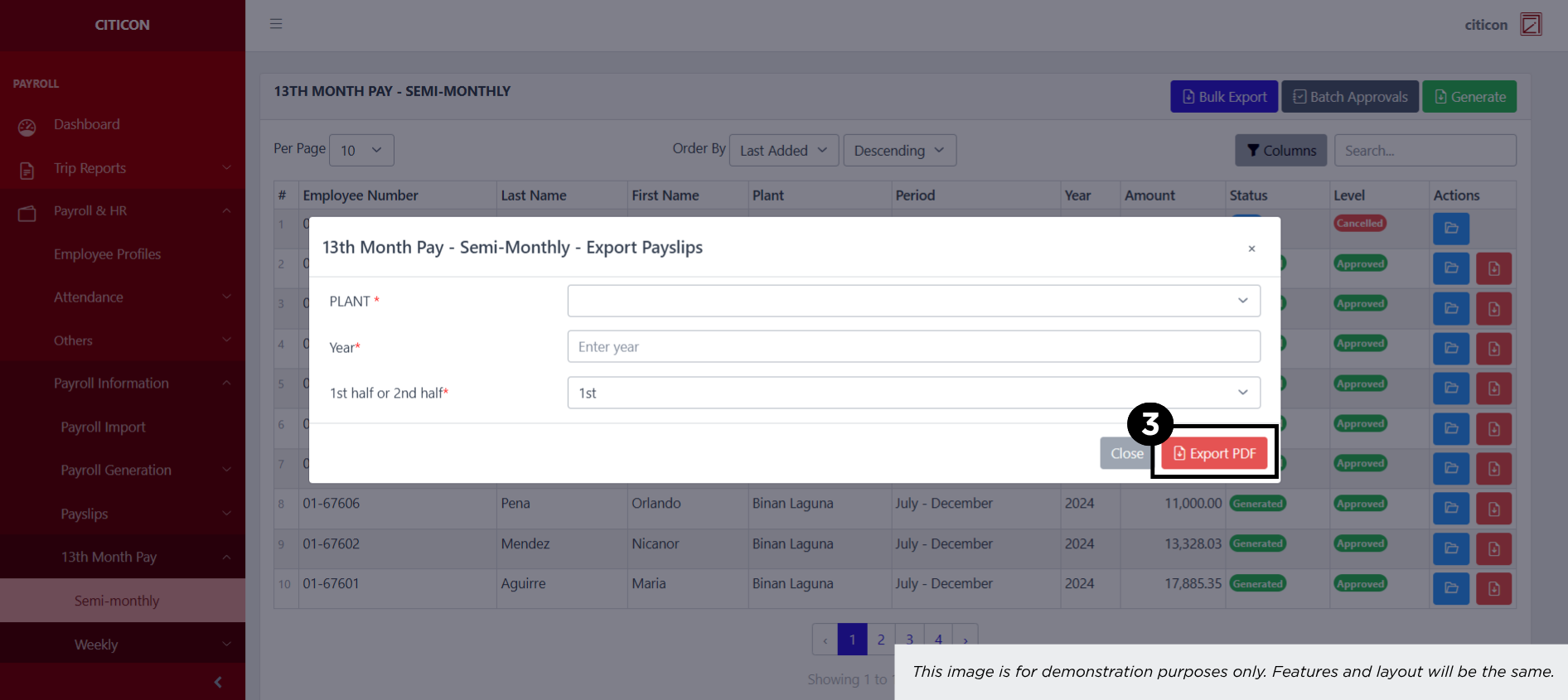Click the citicon profile avatar icon
This screenshot has width=1568, height=700.
tap(1531, 24)
